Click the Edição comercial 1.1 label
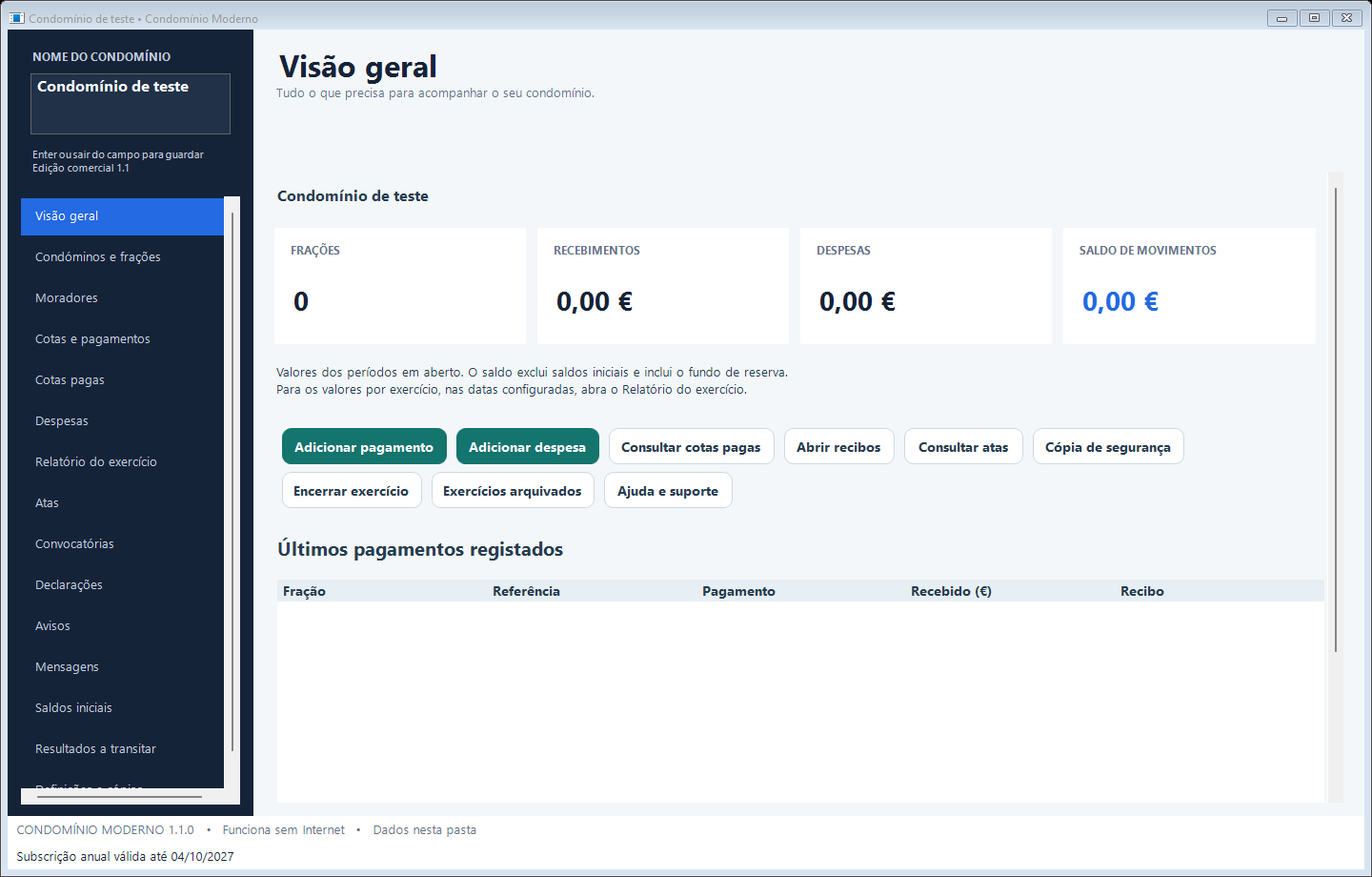Screen dimensions: 1372x877 coord(81,168)
